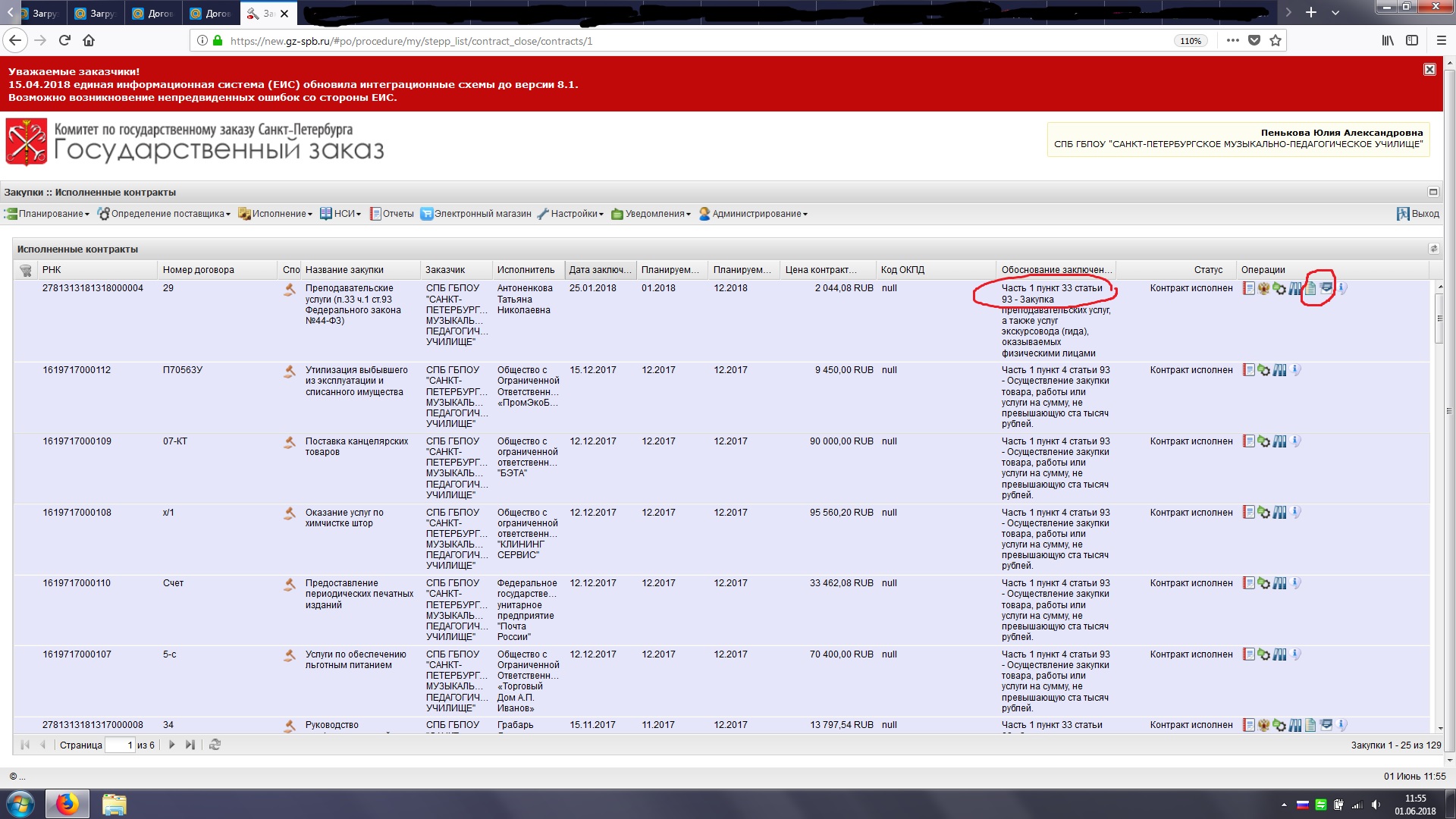The height and width of the screenshot is (819, 1456).
Task: Click gavel icon in row Поставка канцелярских товаров
Action: click(289, 442)
